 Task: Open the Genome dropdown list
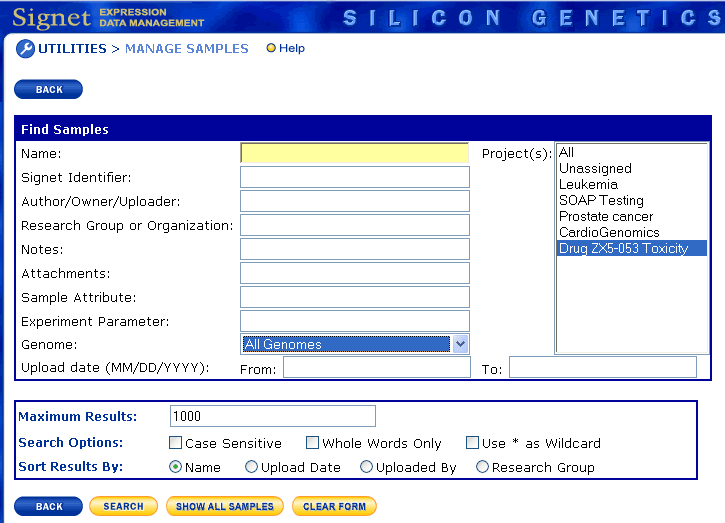(x=460, y=344)
